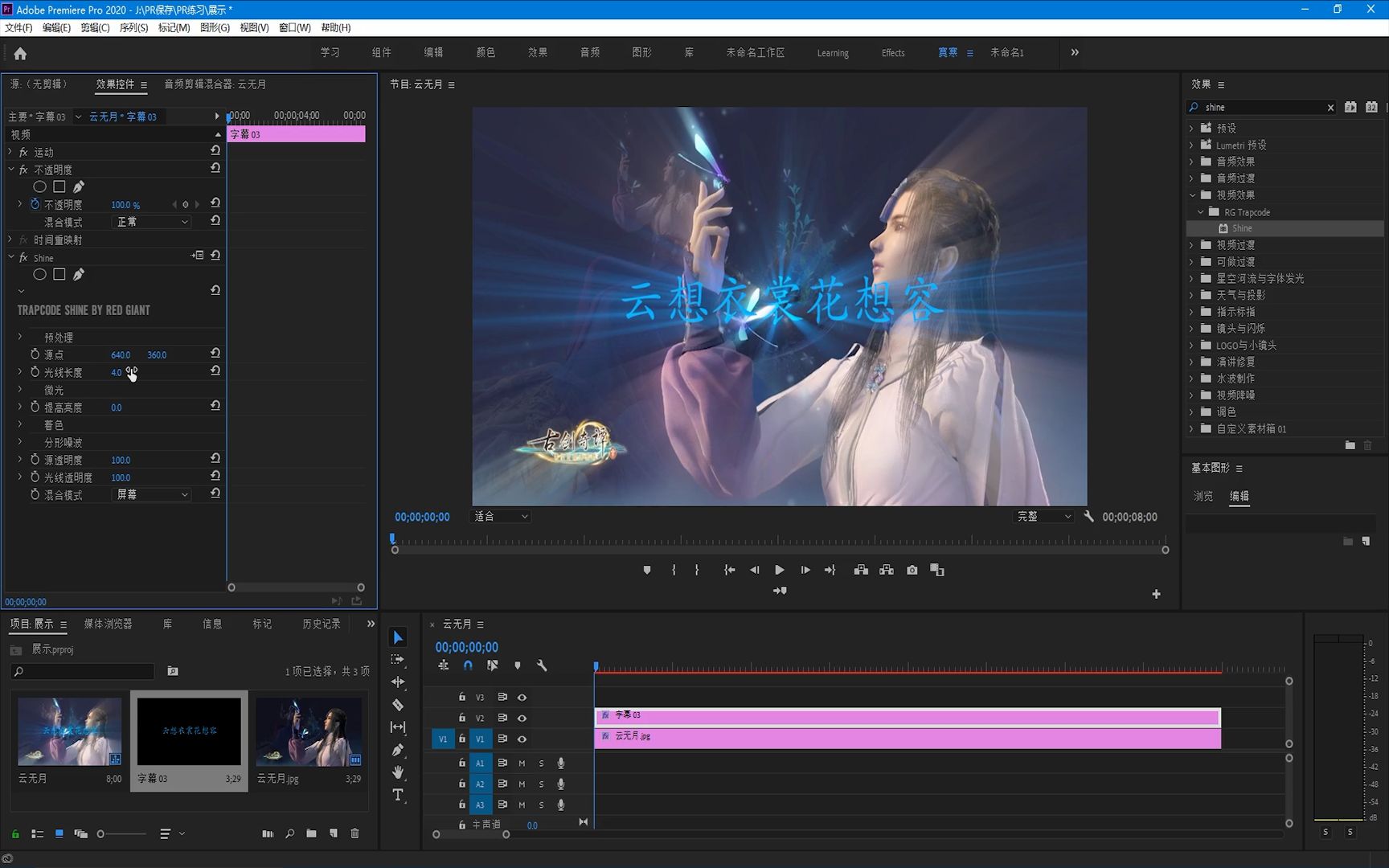The width and height of the screenshot is (1389, 868).
Task: Collapse the 视频效果 folder
Action: pyautogui.click(x=1192, y=195)
